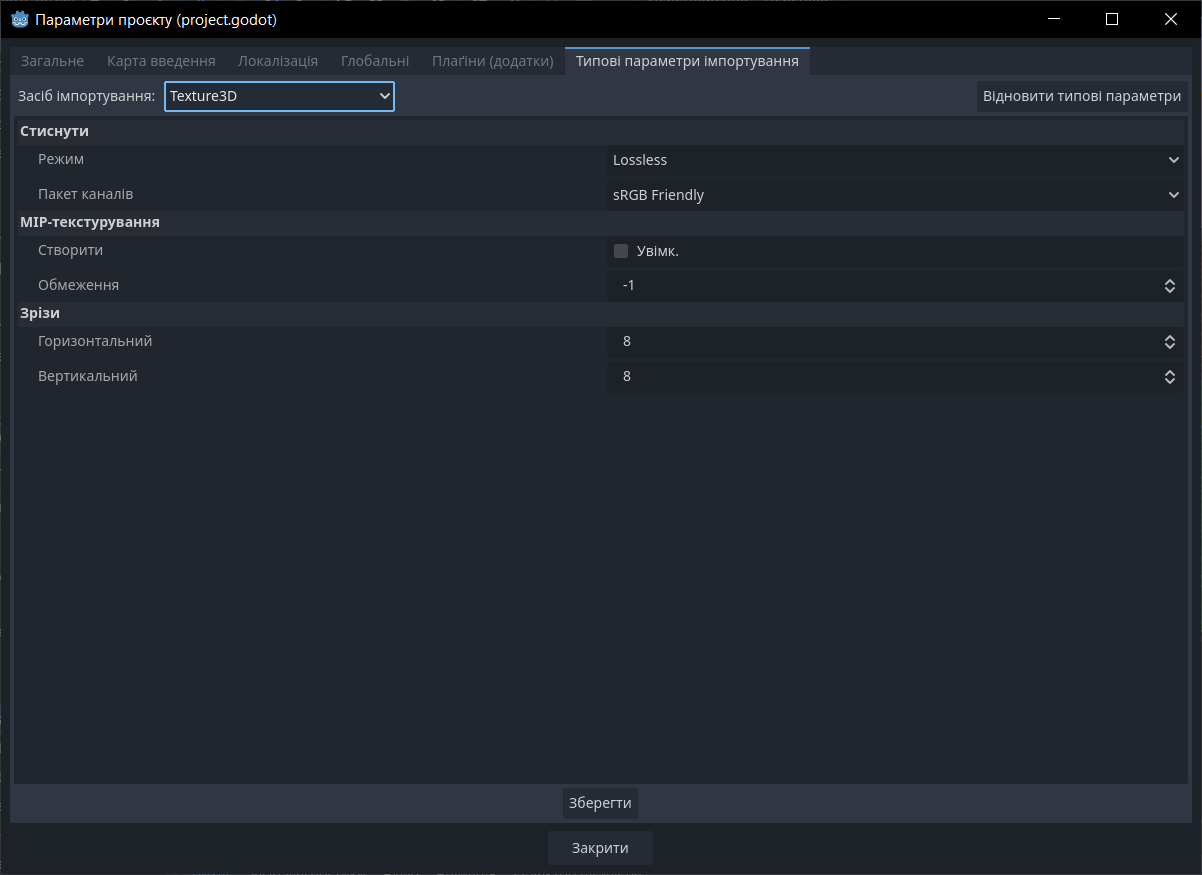1202x875 pixels.
Task: Open Пакет каналів sRGB Friendly dropdown
Action: point(894,195)
